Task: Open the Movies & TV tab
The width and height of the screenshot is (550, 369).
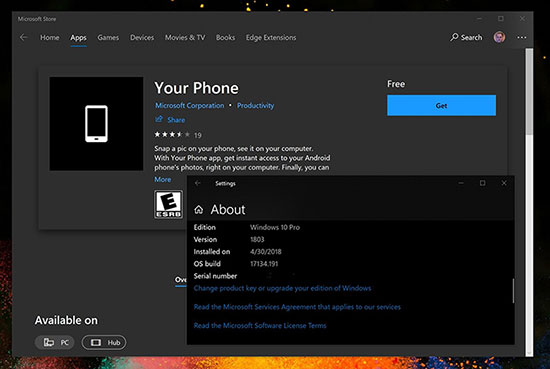Action: (x=185, y=38)
